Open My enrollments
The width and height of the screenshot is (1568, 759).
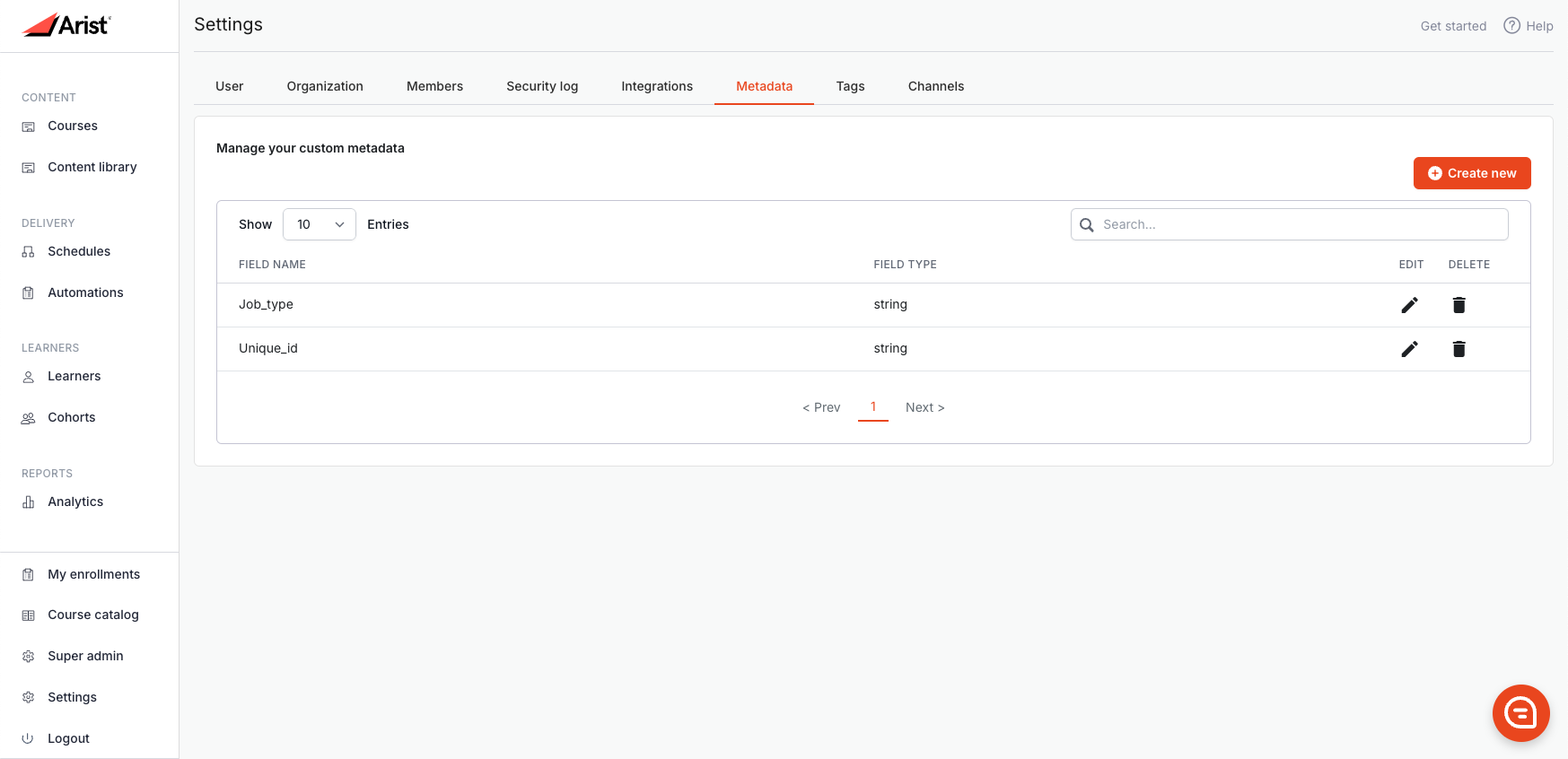point(94,574)
